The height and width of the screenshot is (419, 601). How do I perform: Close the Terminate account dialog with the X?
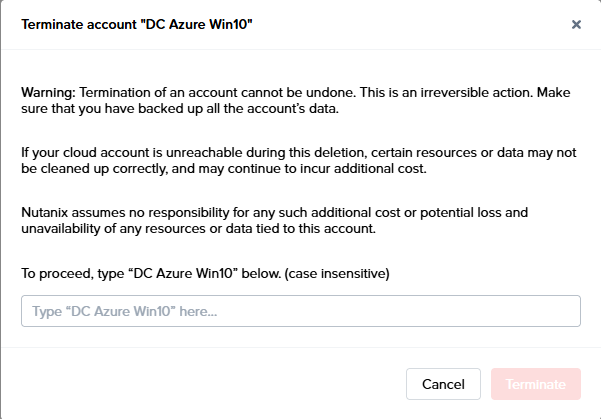click(576, 24)
